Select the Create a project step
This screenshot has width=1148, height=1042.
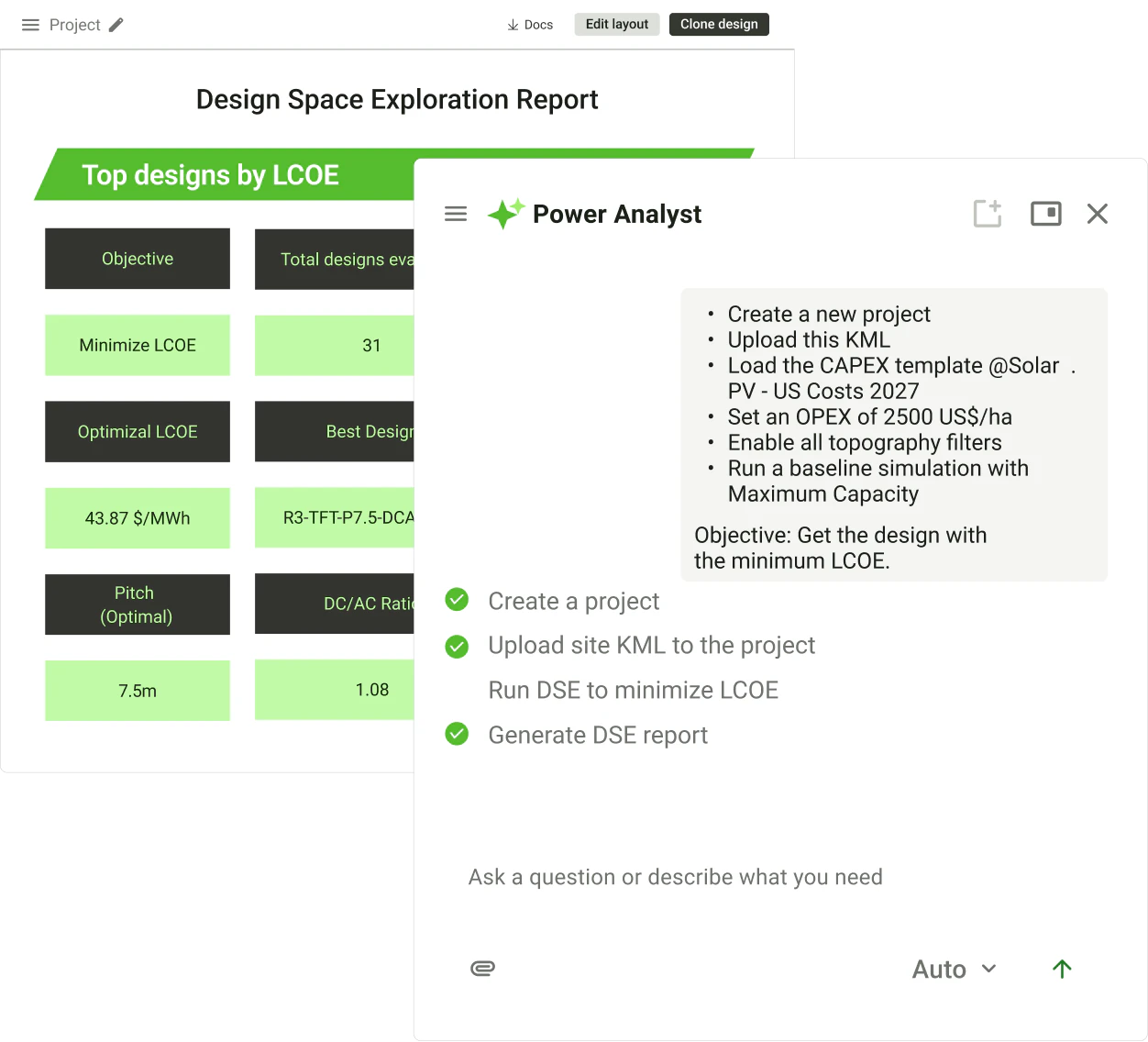574,601
